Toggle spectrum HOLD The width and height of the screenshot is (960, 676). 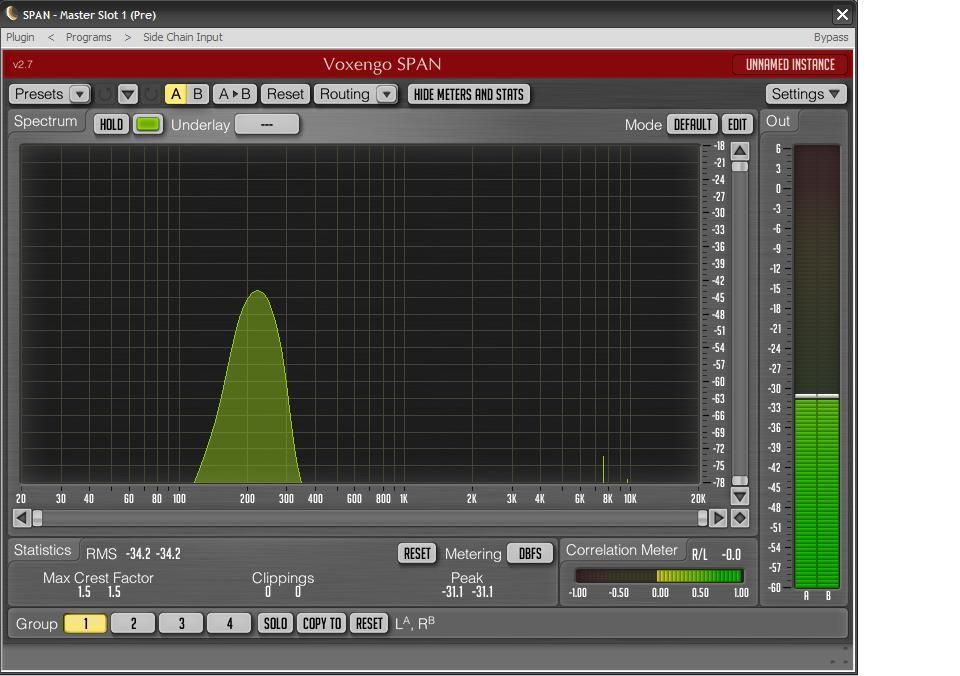(111, 124)
